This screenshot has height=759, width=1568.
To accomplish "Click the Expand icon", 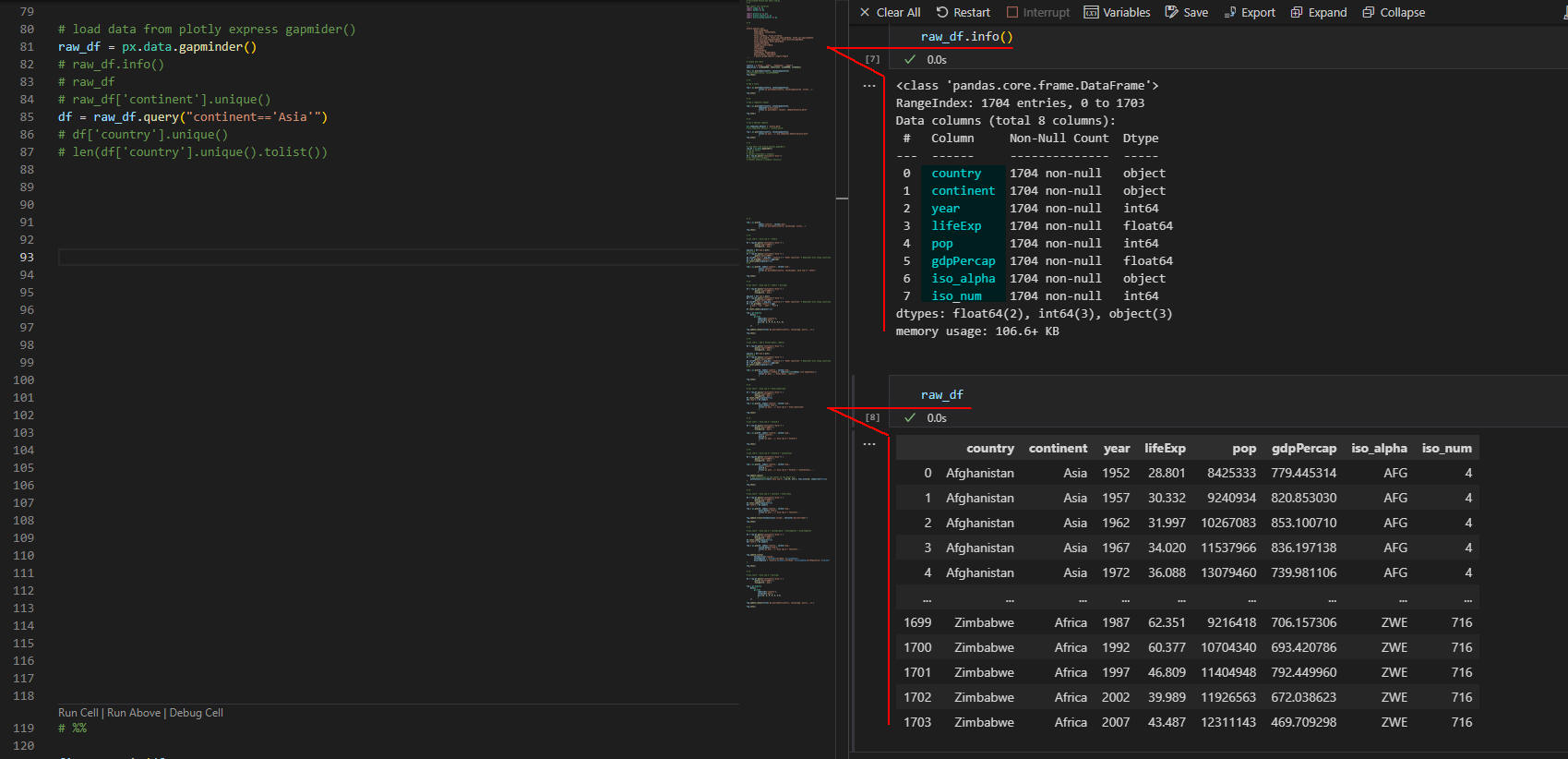I will (1297, 12).
